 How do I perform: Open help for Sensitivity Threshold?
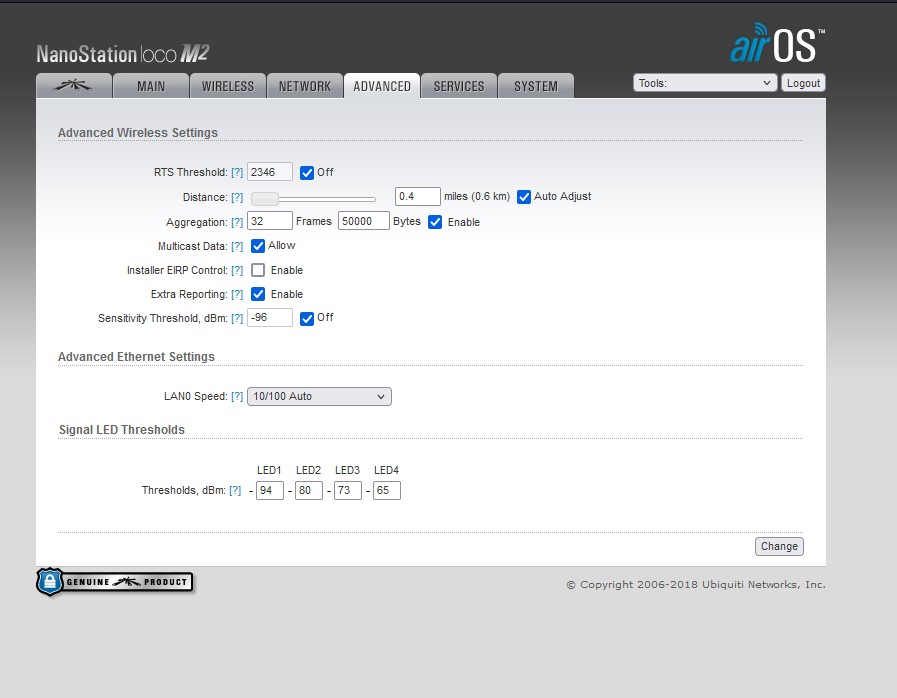(x=237, y=319)
